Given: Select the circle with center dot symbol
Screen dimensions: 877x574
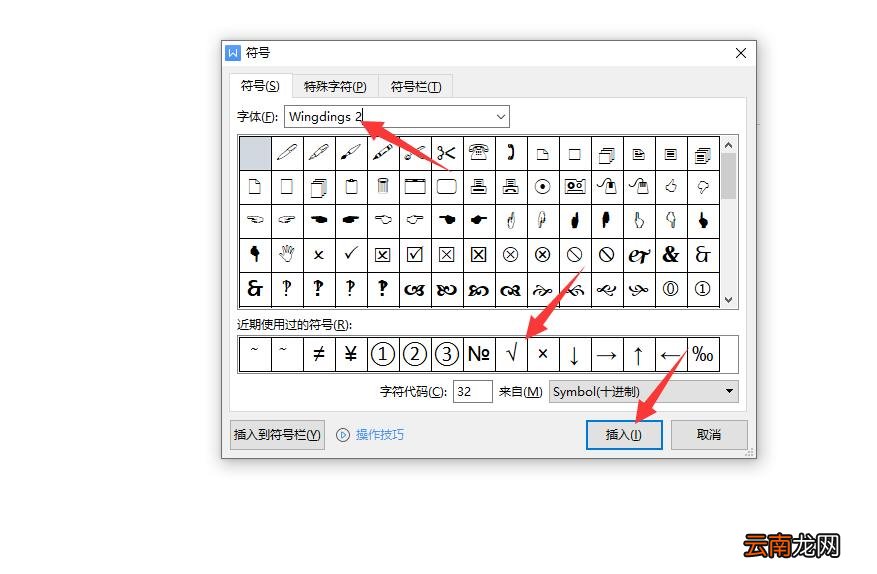Looking at the screenshot, I should click(x=543, y=186).
